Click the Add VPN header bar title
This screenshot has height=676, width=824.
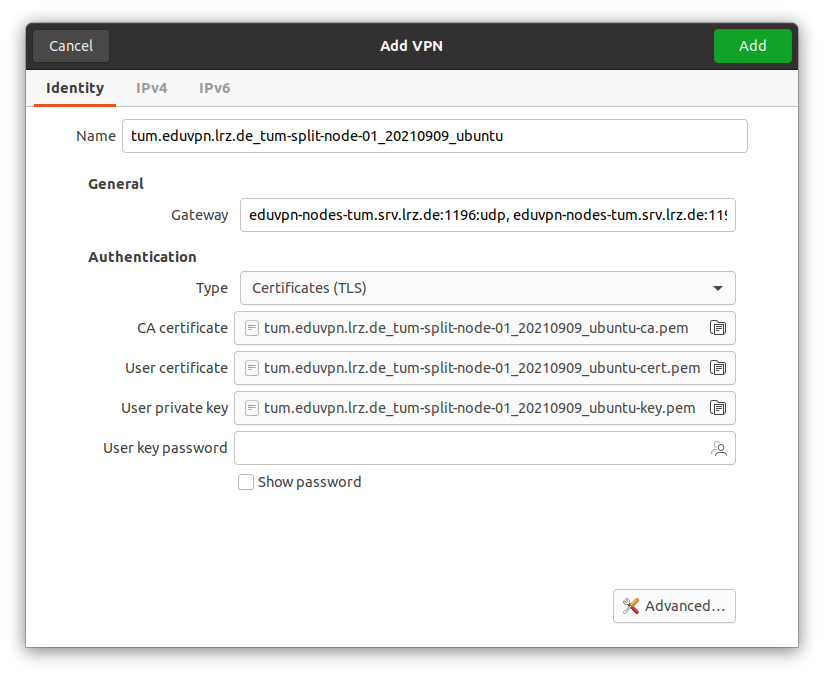[x=411, y=46]
